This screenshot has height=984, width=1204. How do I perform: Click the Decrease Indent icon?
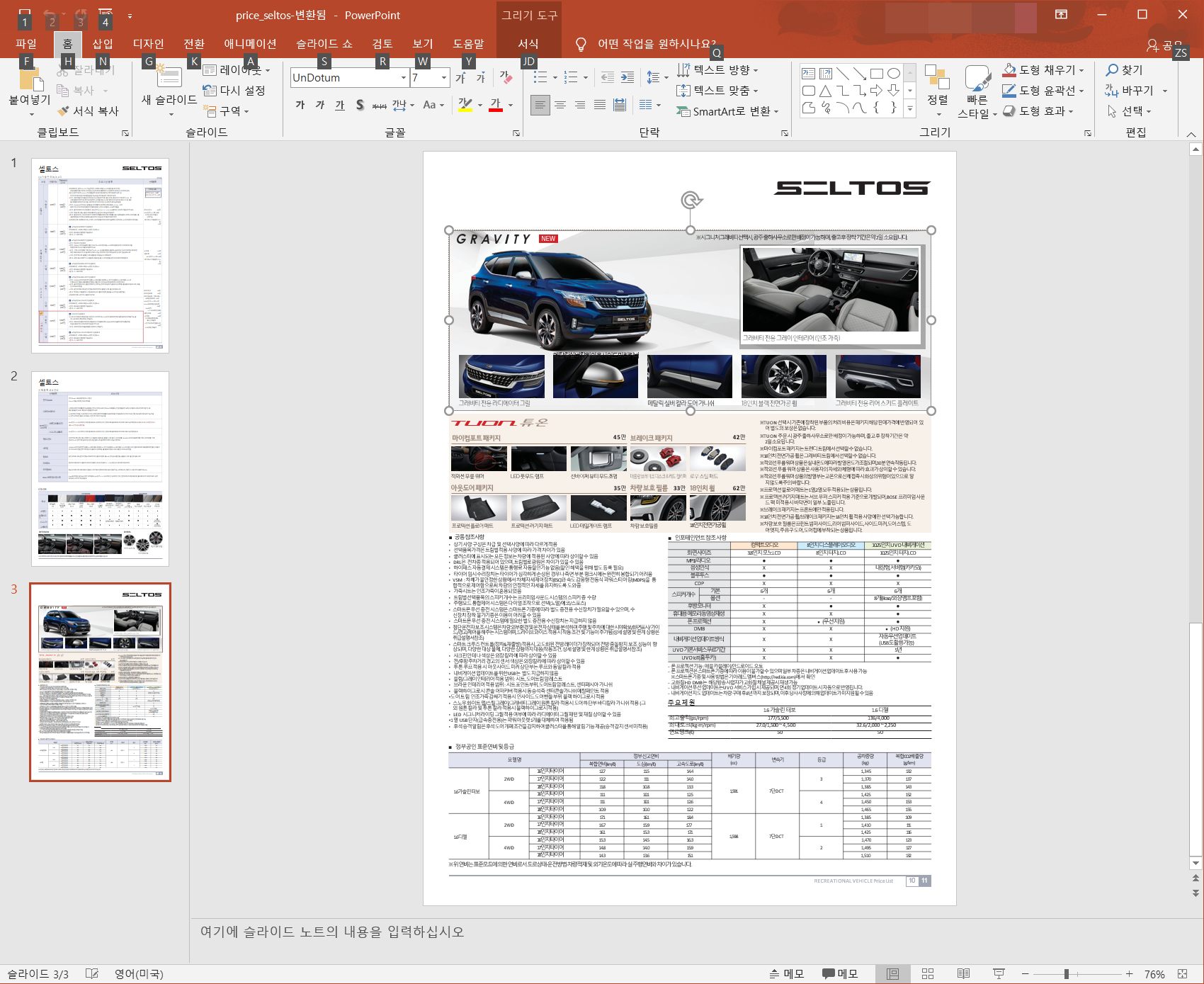(607, 77)
